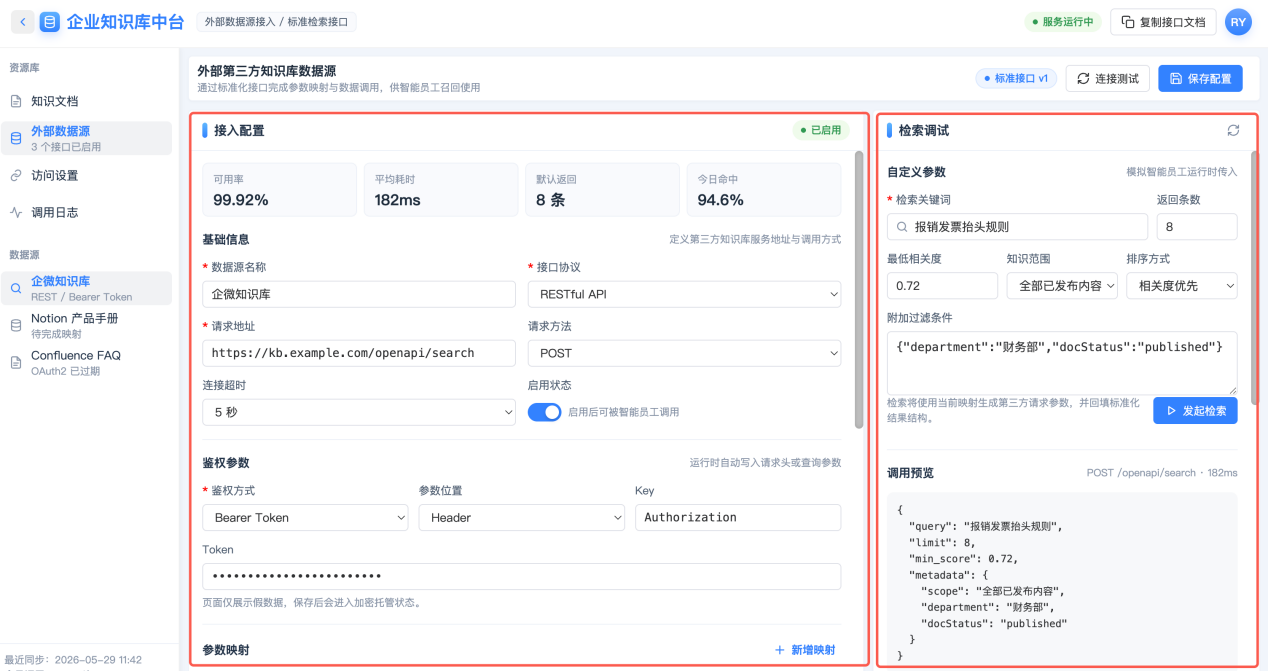Click the magnifier icon in 检索关键词 field

[902, 227]
